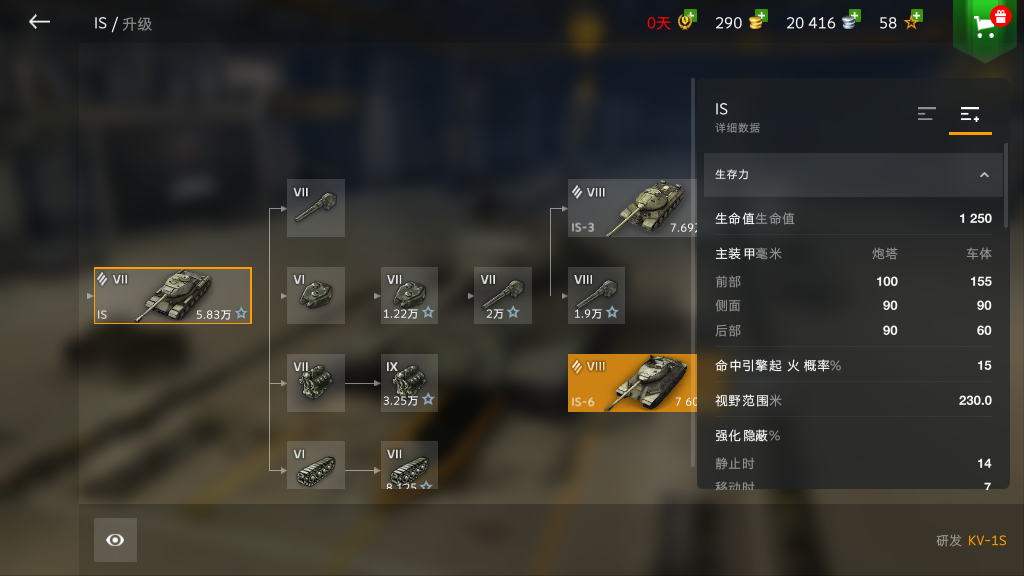Open the shop cart icon
This screenshot has width=1024, height=576.
[984, 27]
